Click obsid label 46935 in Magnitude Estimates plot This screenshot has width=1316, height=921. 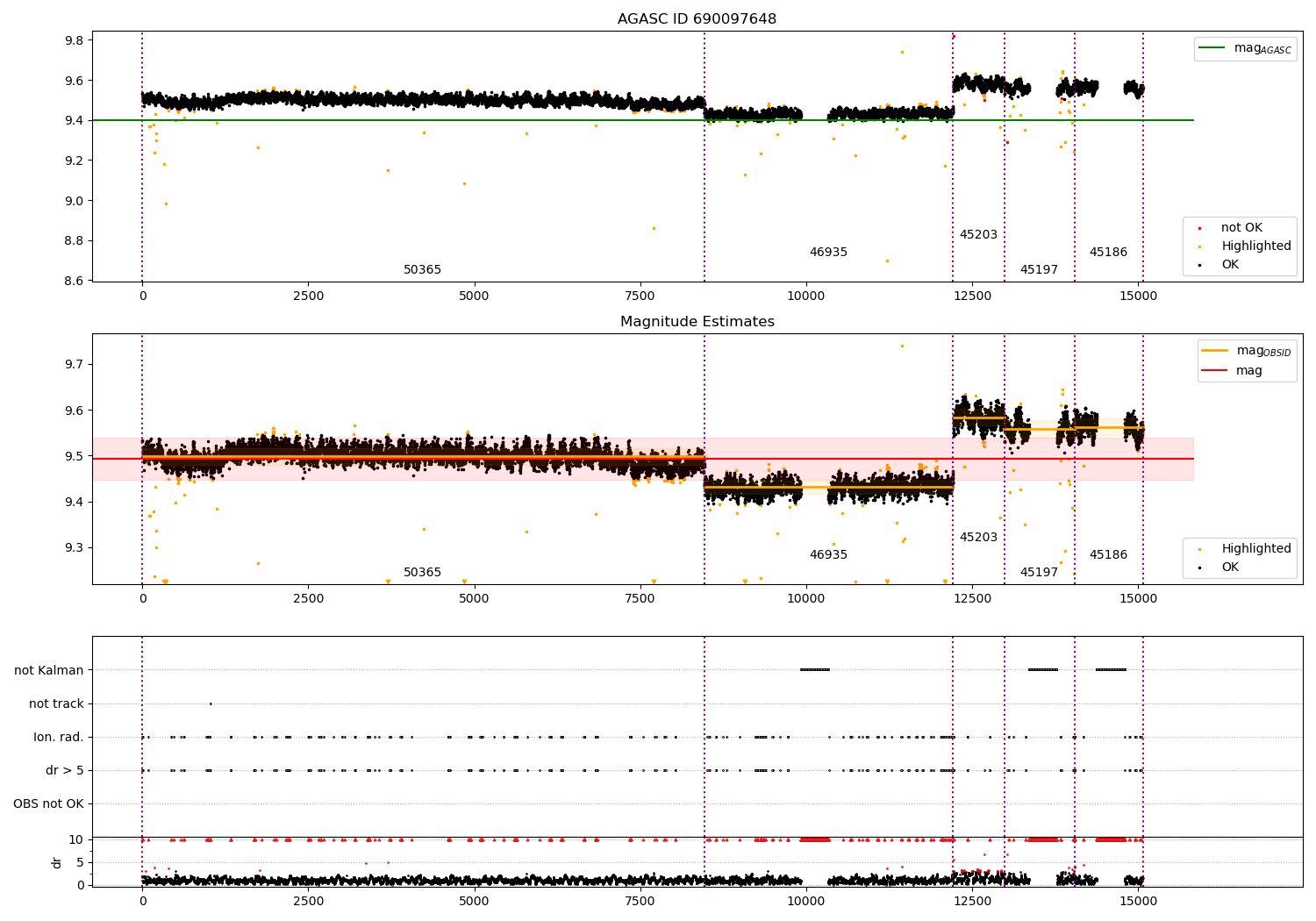click(x=828, y=554)
